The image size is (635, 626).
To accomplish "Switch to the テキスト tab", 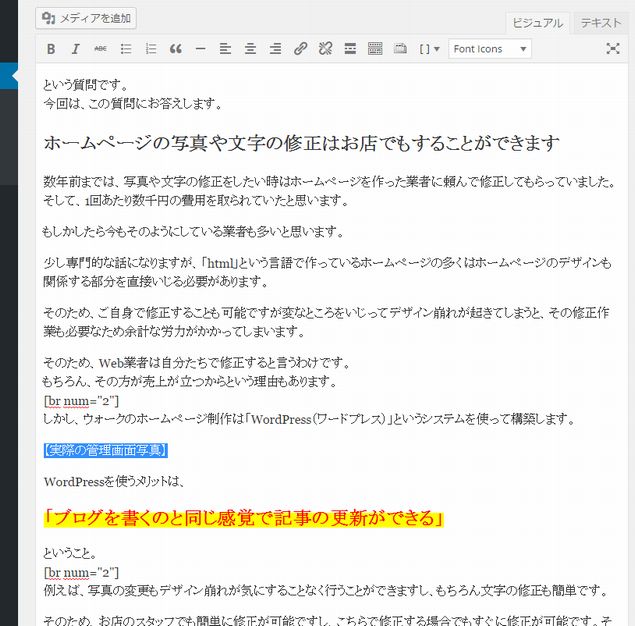I will point(601,23).
